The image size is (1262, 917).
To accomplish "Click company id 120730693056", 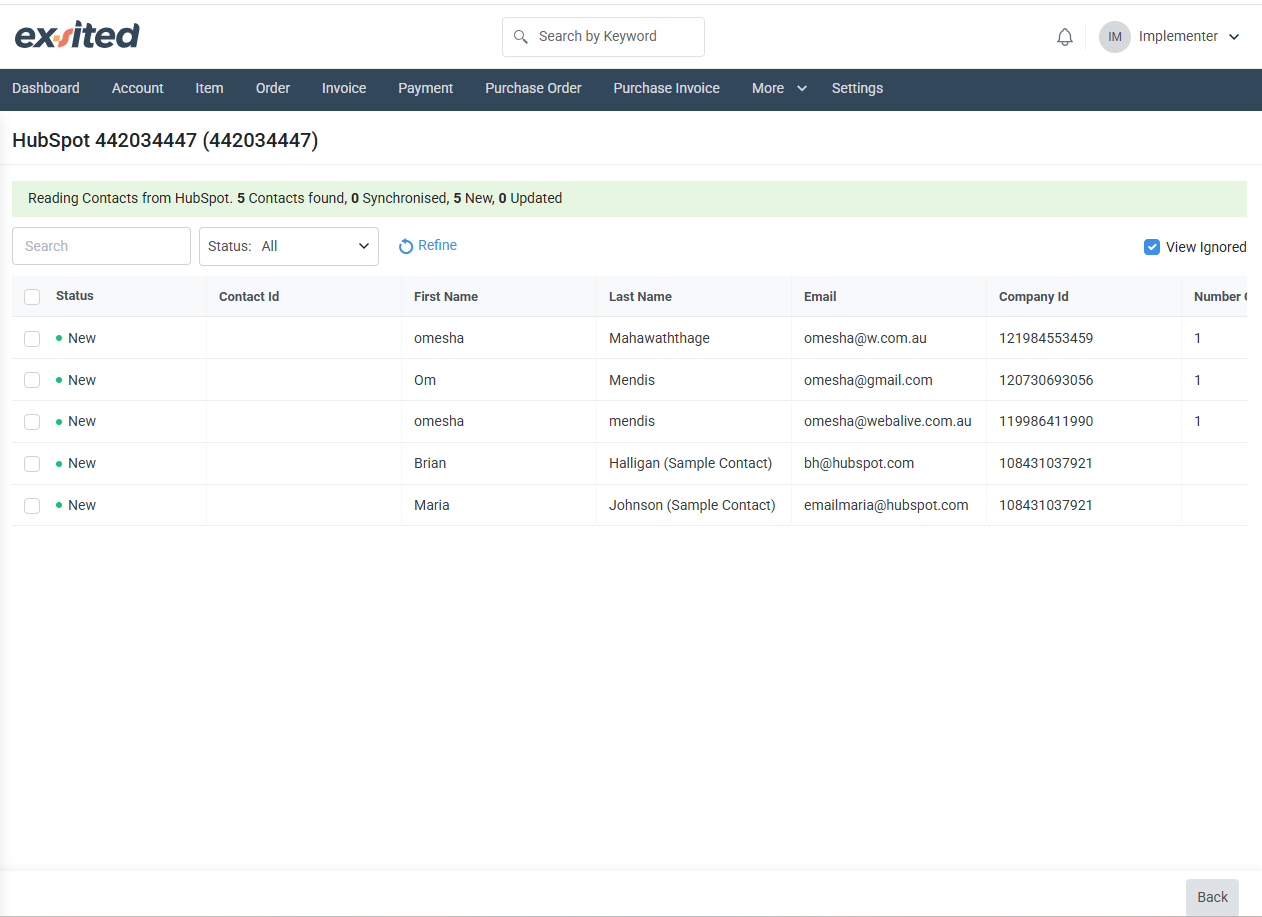I will pos(1046,380).
